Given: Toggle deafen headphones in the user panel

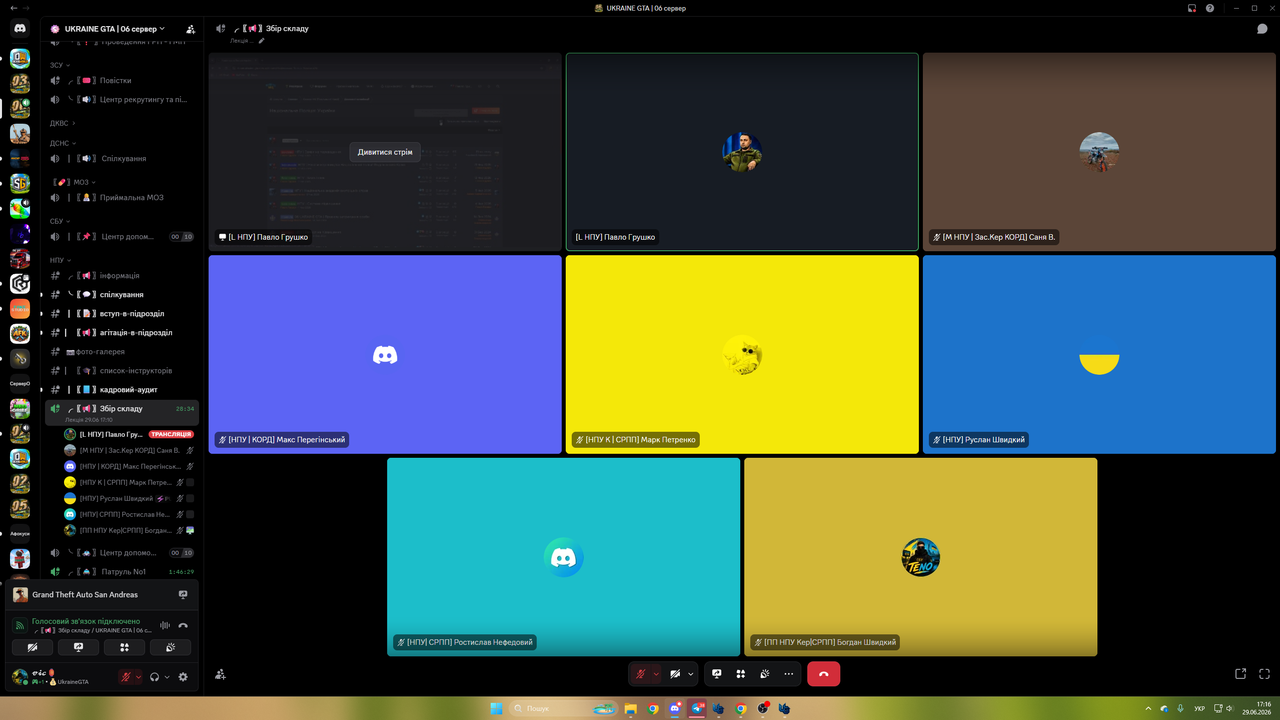Looking at the screenshot, I should [x=155, y=677].
